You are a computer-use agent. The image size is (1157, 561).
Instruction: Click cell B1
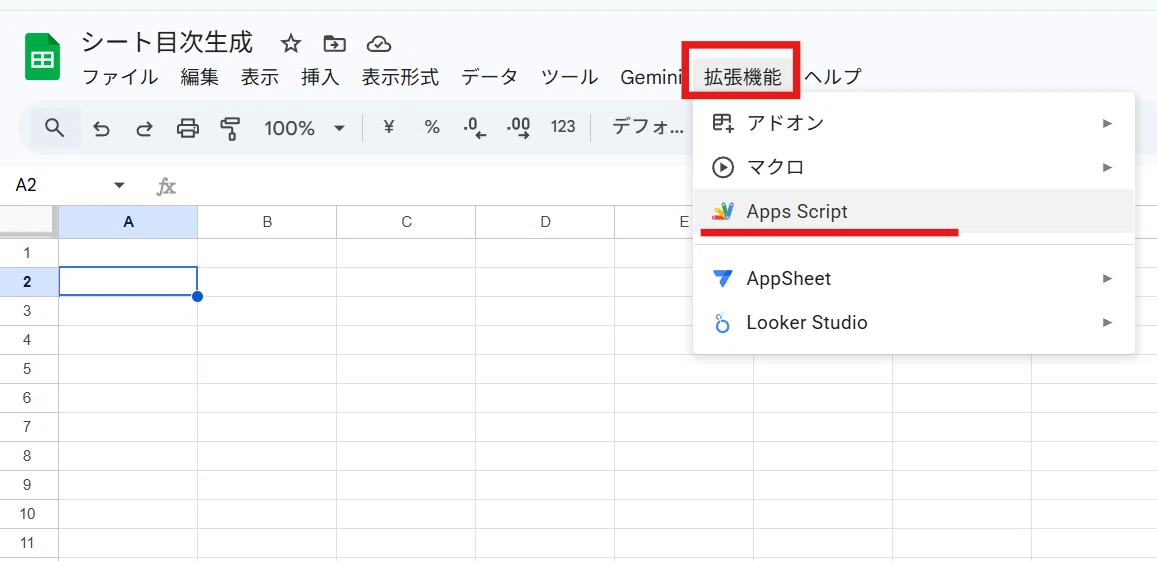click(x=267, y=253)
